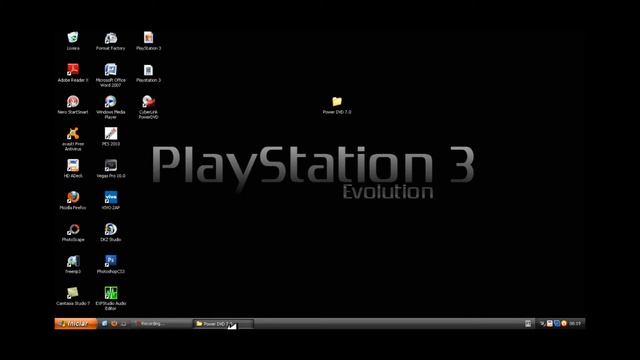Click the blue quick launch icon by Iniciar

point(104,324)
